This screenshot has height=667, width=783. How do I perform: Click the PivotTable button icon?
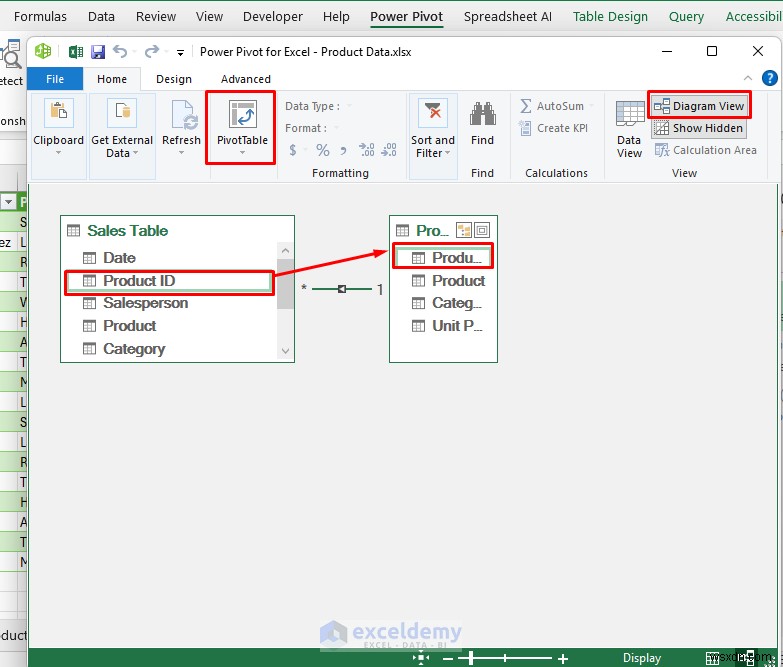242,114
